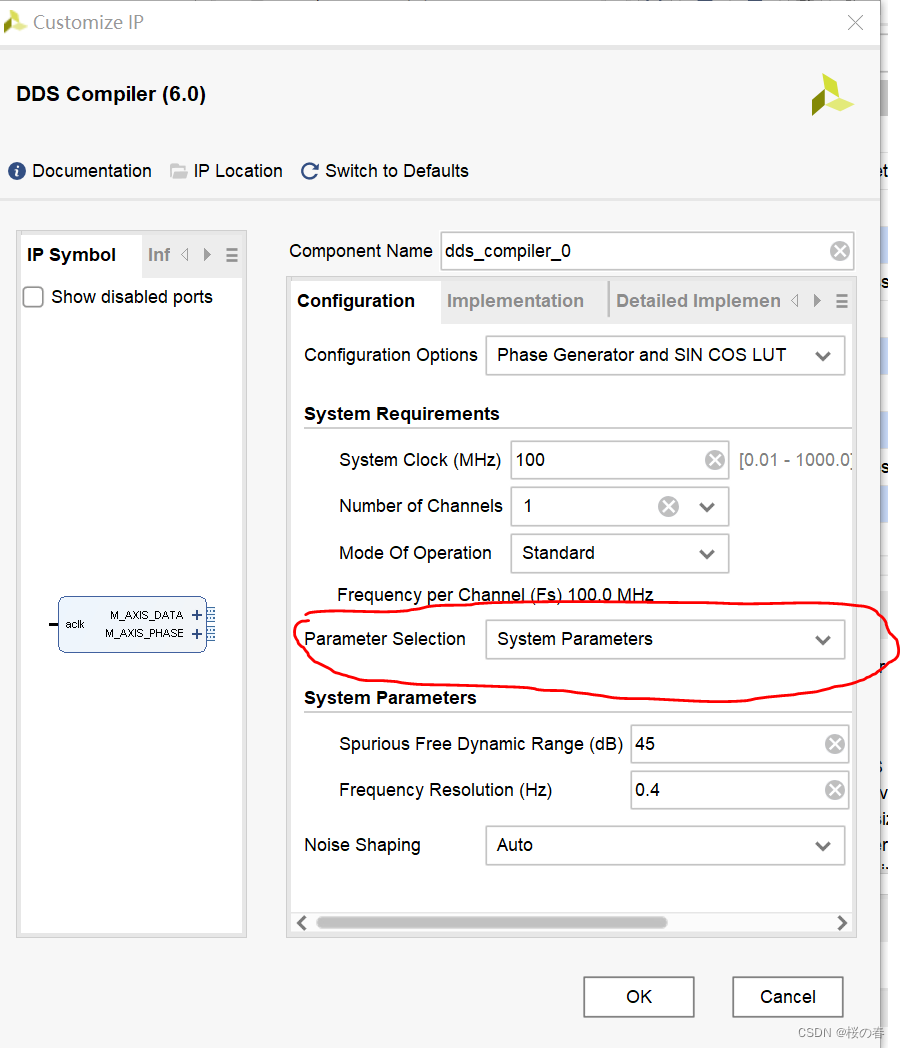The width and height of the screenshot is (900, 1048).
Task: Open the IP Symbol panel tab list menu
Action: coord(232,255)
